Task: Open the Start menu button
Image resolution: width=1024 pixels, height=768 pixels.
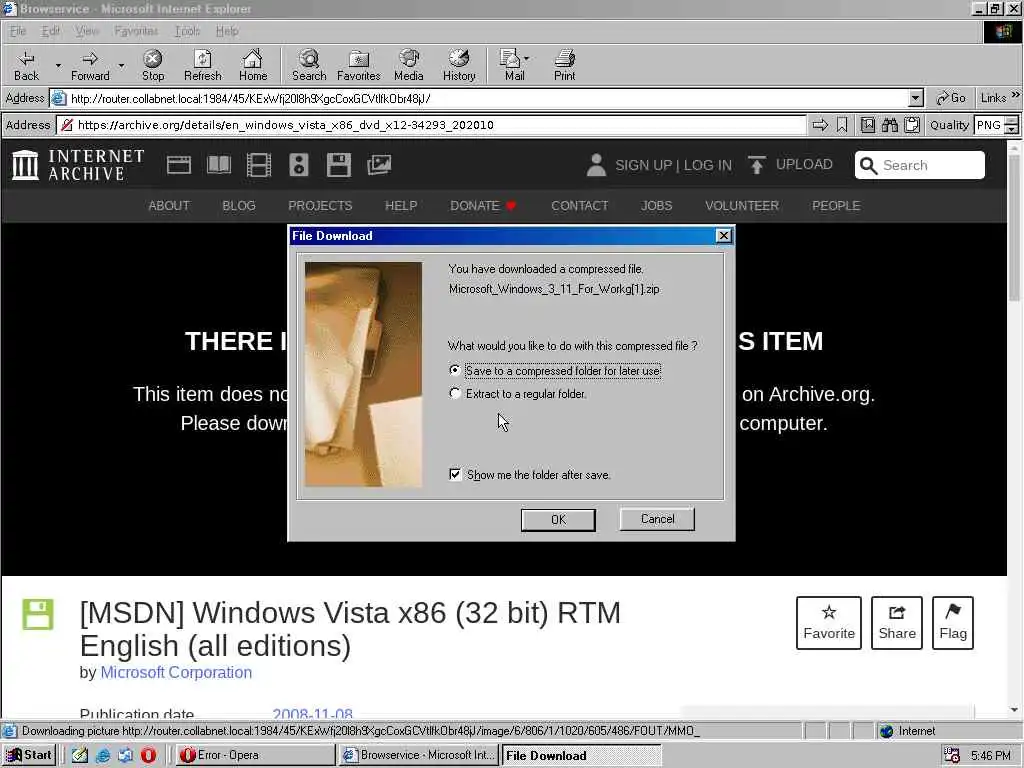Action: coord(29,755)
